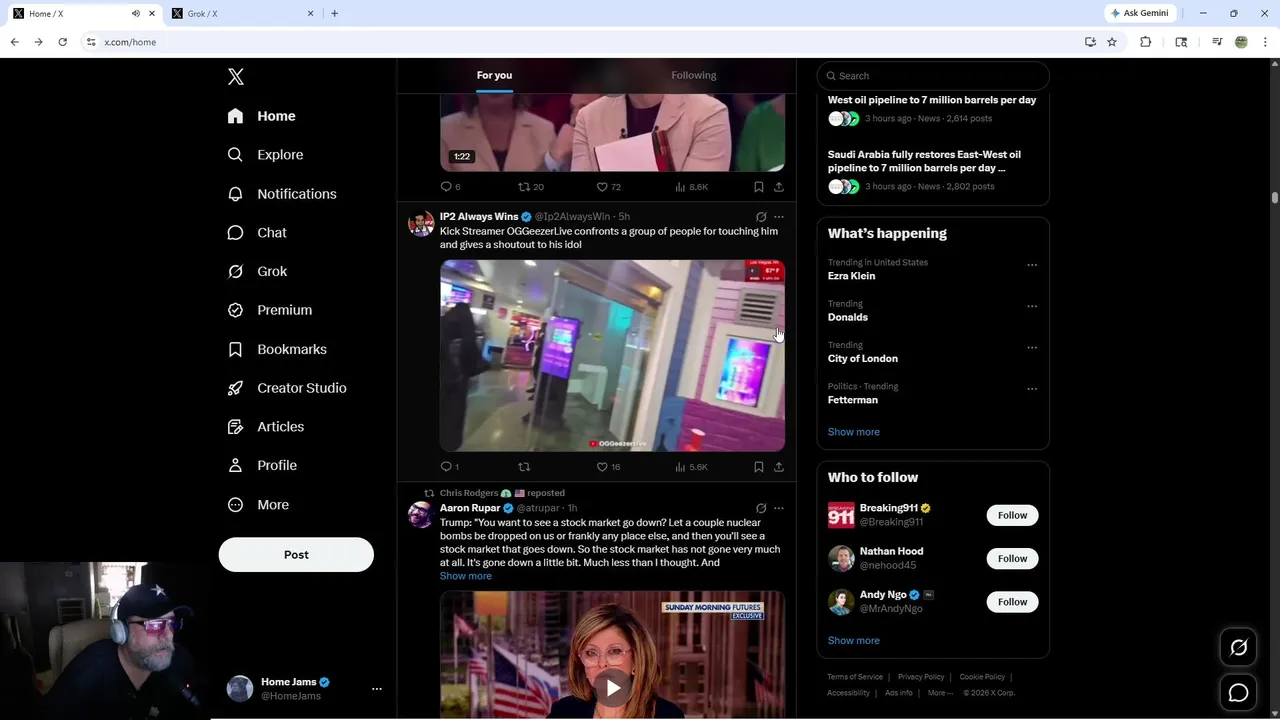Open Articles in sidebar
The width and height of the screenshot is (1280, 720).
266,427
